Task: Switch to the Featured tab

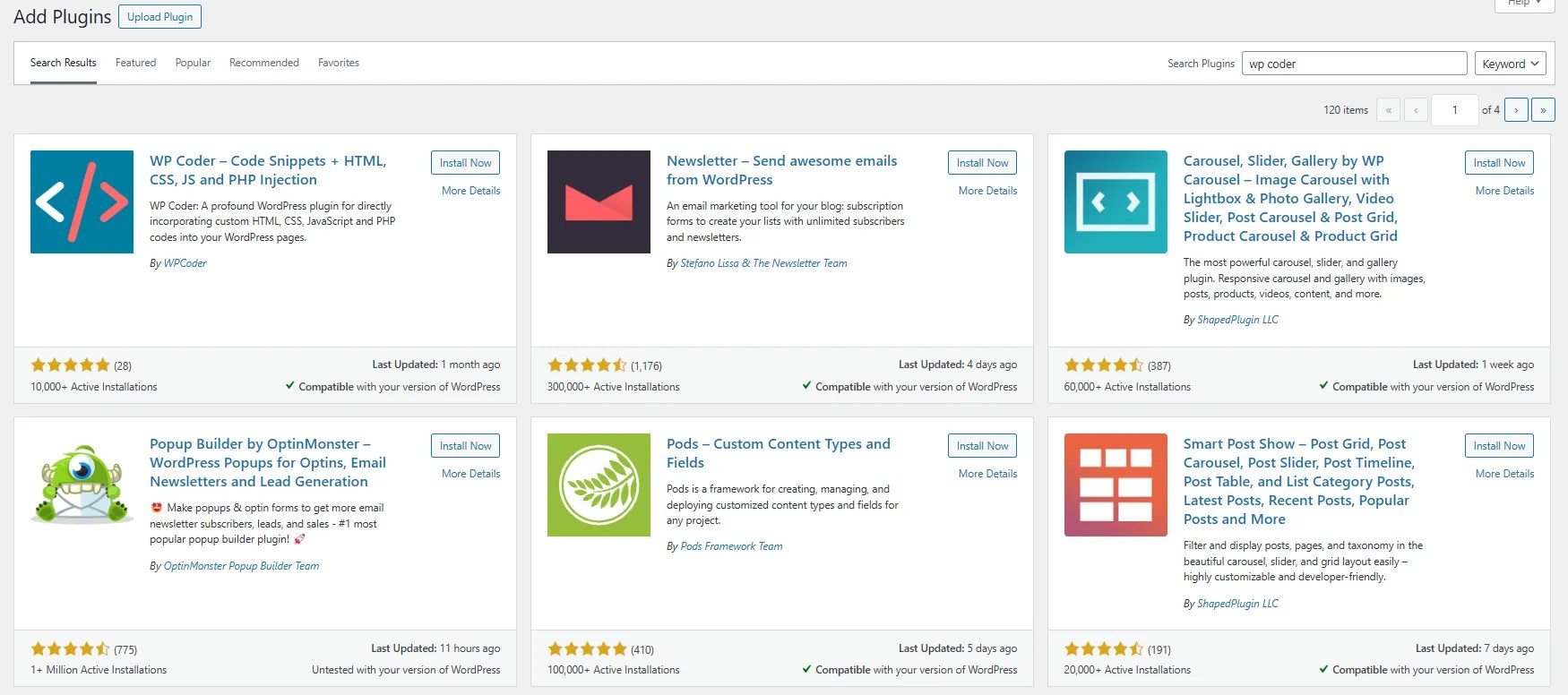Action: (135, 63)
